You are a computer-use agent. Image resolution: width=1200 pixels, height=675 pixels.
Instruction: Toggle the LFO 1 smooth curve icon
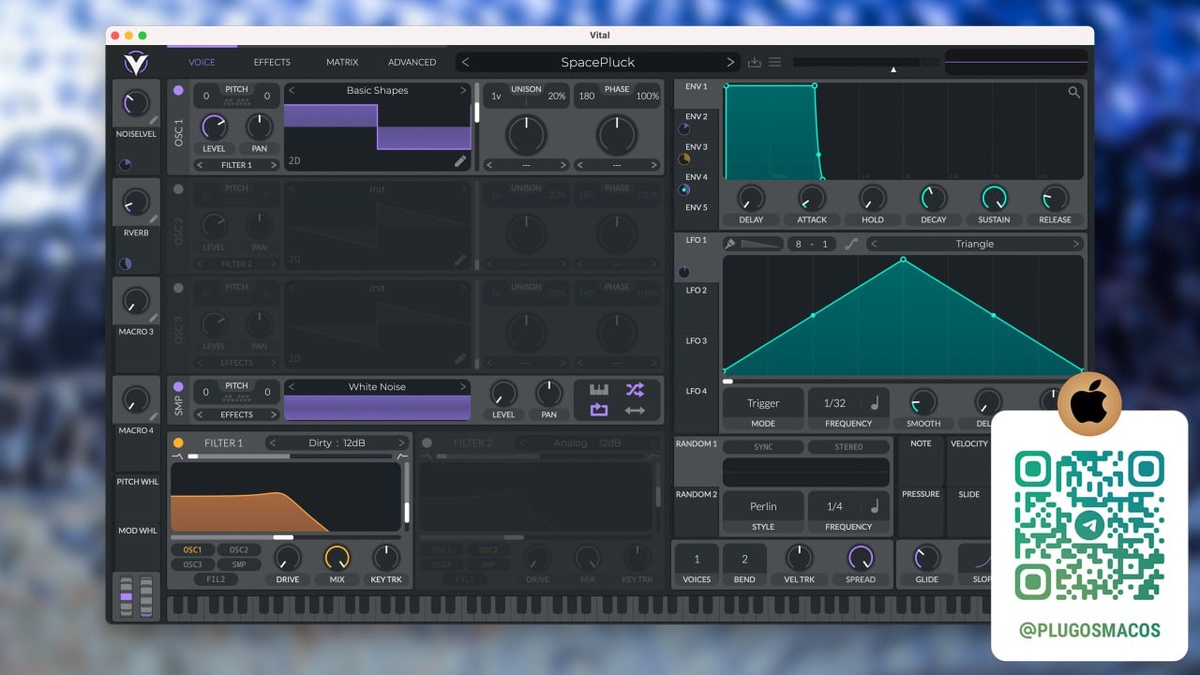click(851, 244)
